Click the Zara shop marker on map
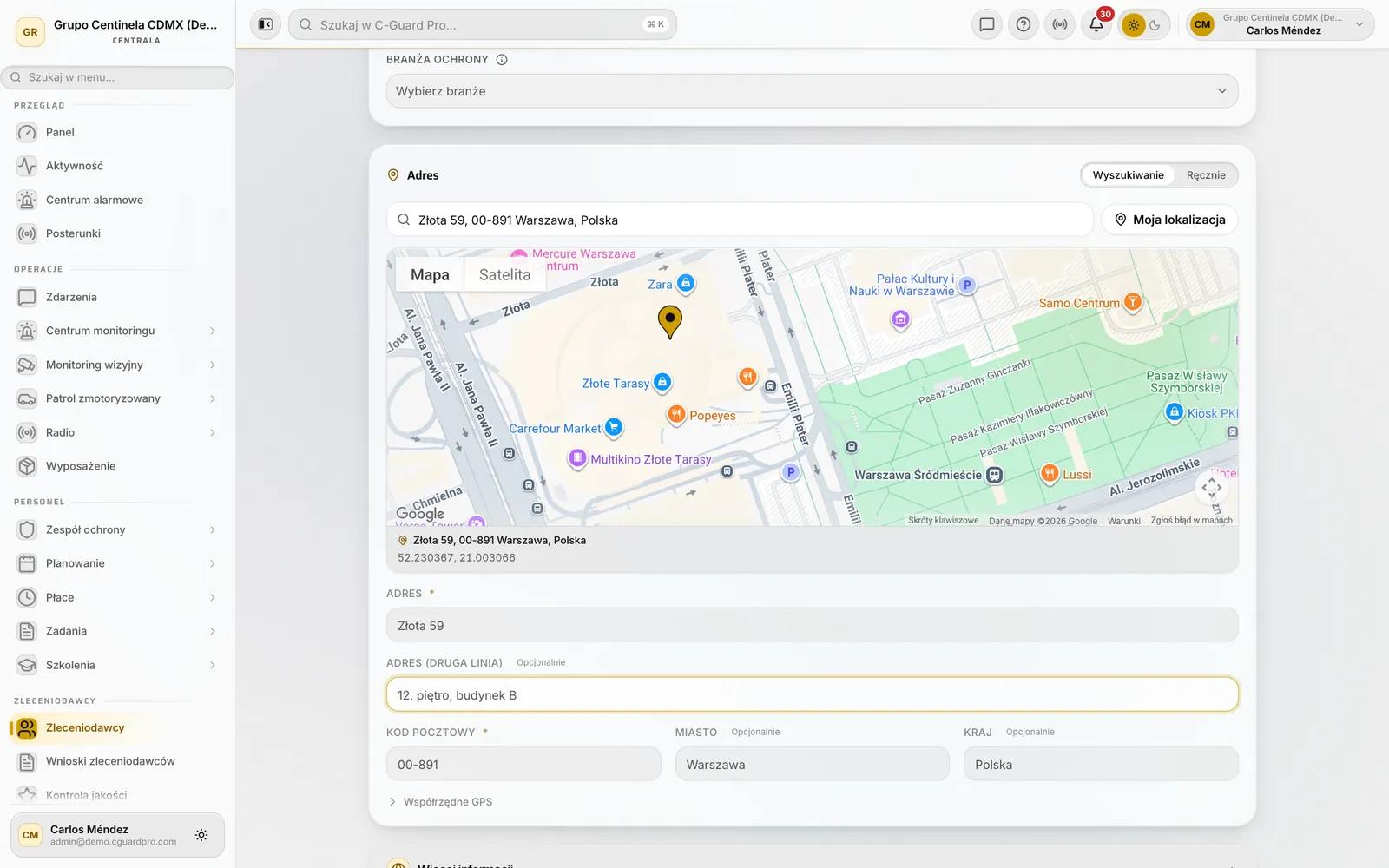 point(685,283)
